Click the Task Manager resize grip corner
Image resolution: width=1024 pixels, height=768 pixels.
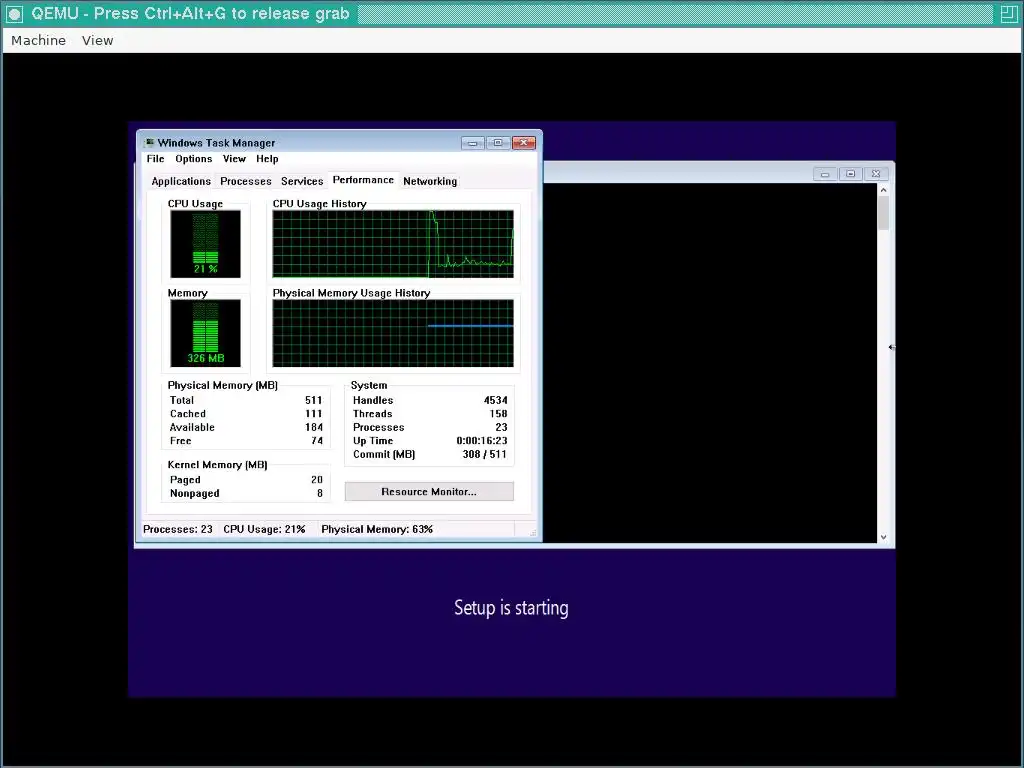tap(533, 533)
